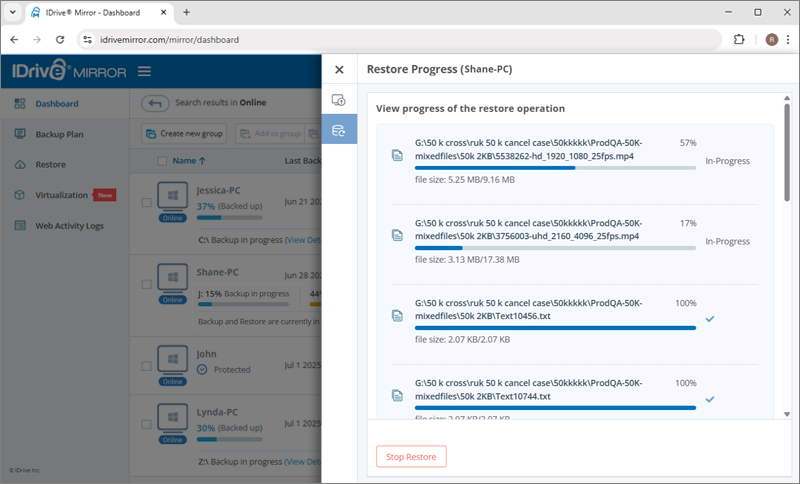The height and width of the screenshot is (484, 800).
Task: Open the Chrome tab search dropdown
Action: [x=18, y=12]
